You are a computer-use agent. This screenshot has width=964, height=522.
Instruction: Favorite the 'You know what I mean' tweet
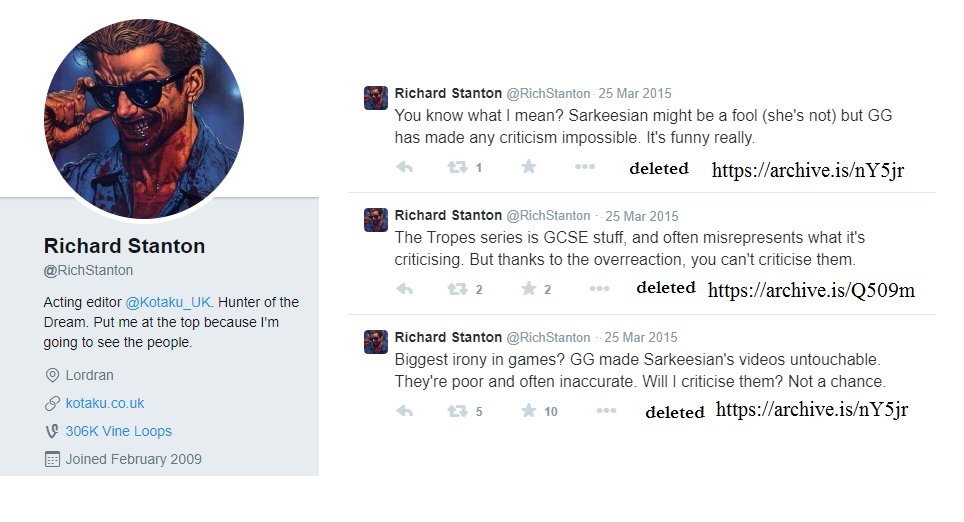coord(528,166)
